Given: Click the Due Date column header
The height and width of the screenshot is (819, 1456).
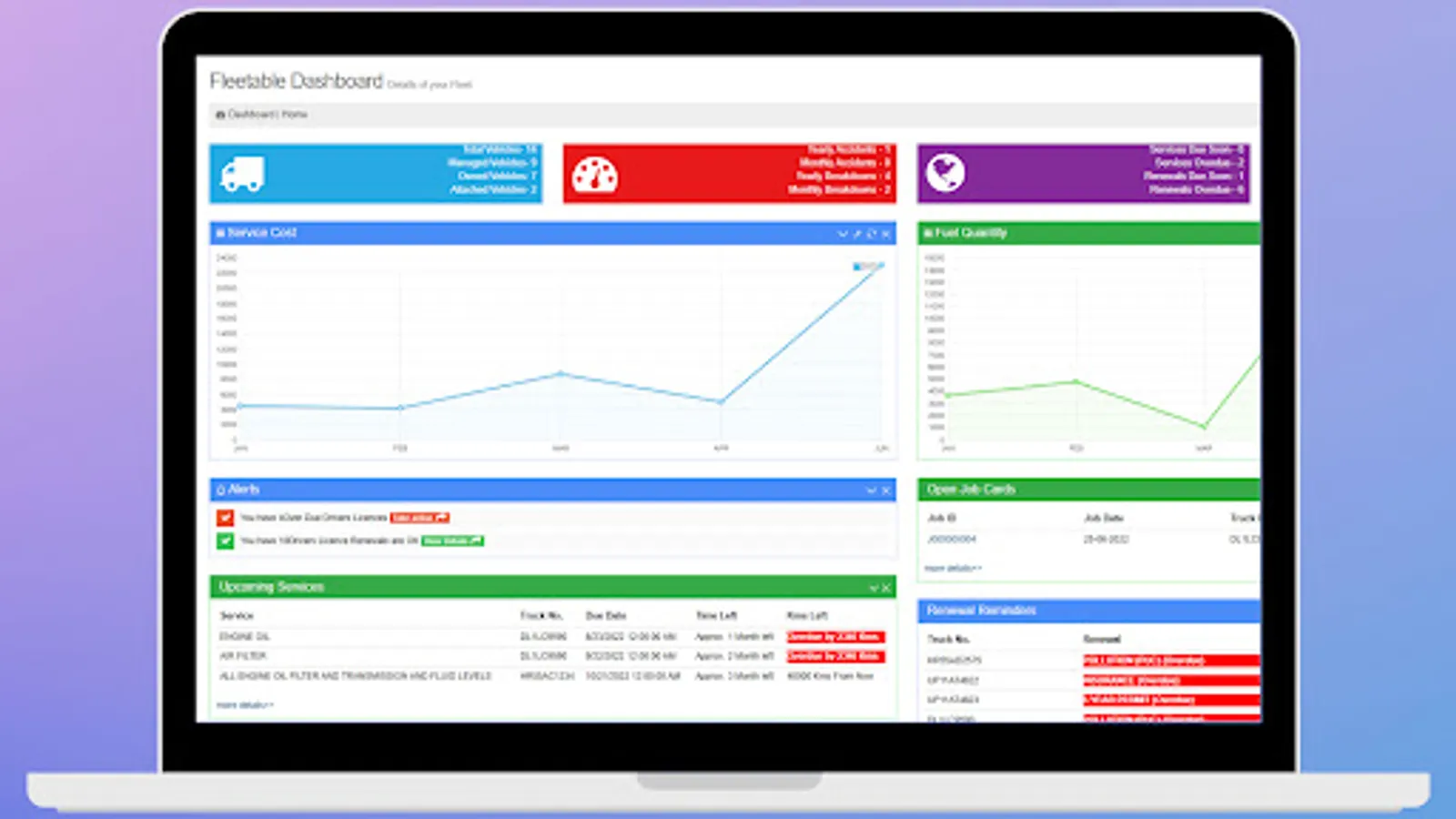Looking at the screenshot, I should (606, 616).
